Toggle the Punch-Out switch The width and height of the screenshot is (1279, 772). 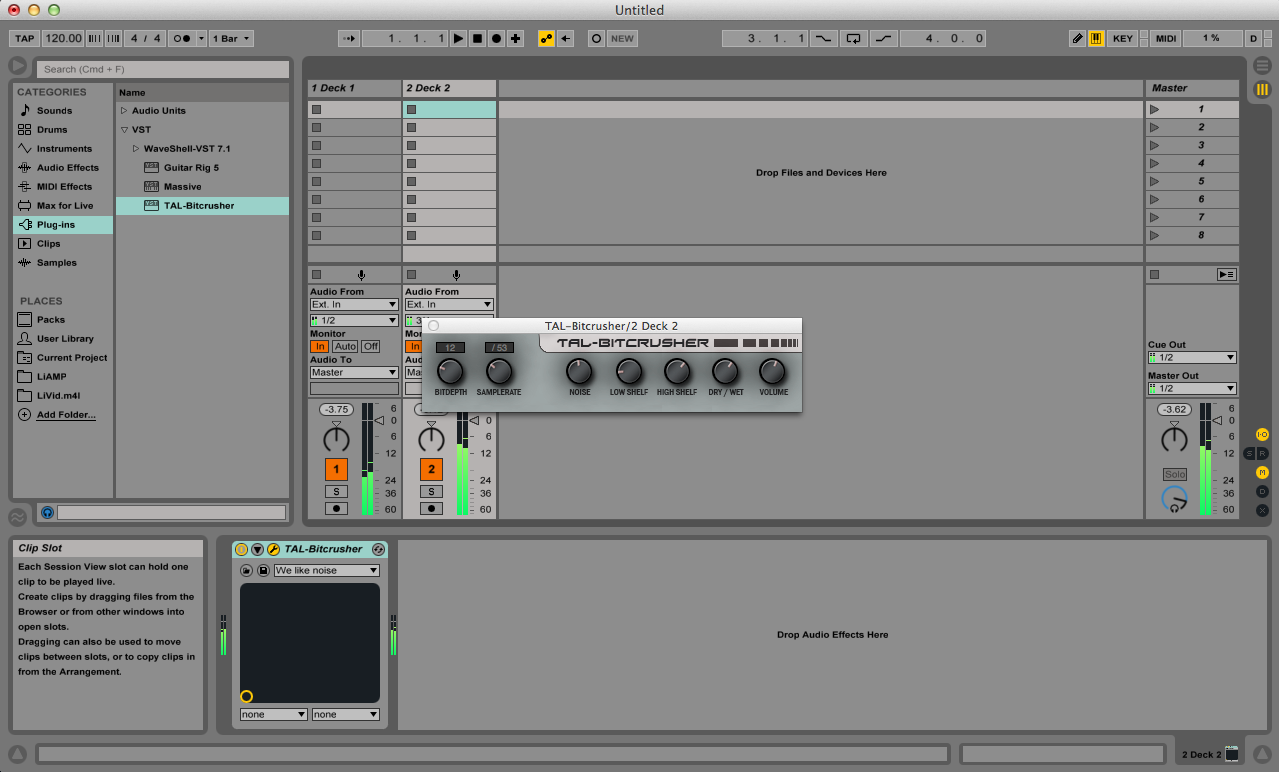(x=884, y=38)
